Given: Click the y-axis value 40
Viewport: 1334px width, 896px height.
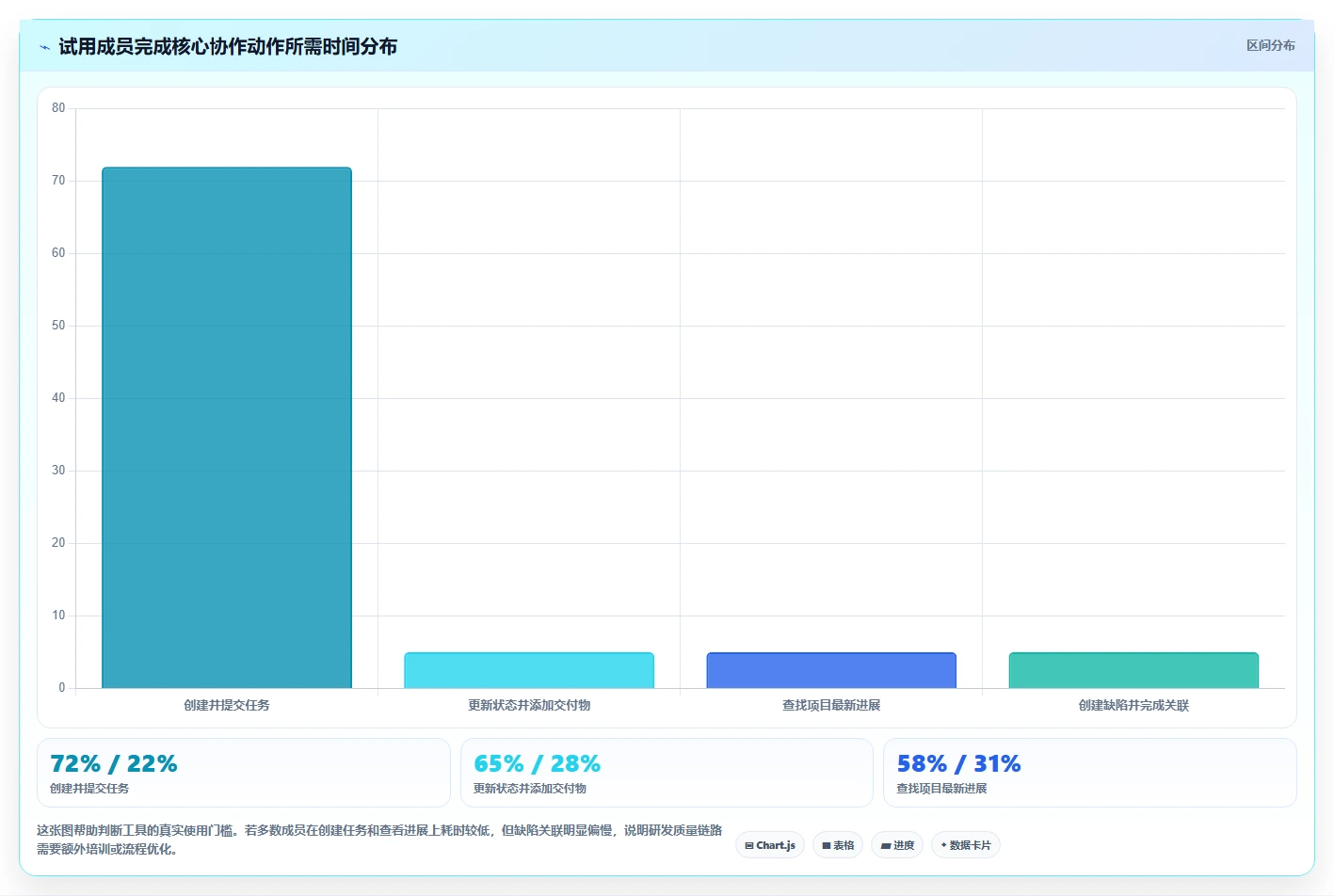Looking at the screenshot, I should pyautogui.click(x=58, y=398).
